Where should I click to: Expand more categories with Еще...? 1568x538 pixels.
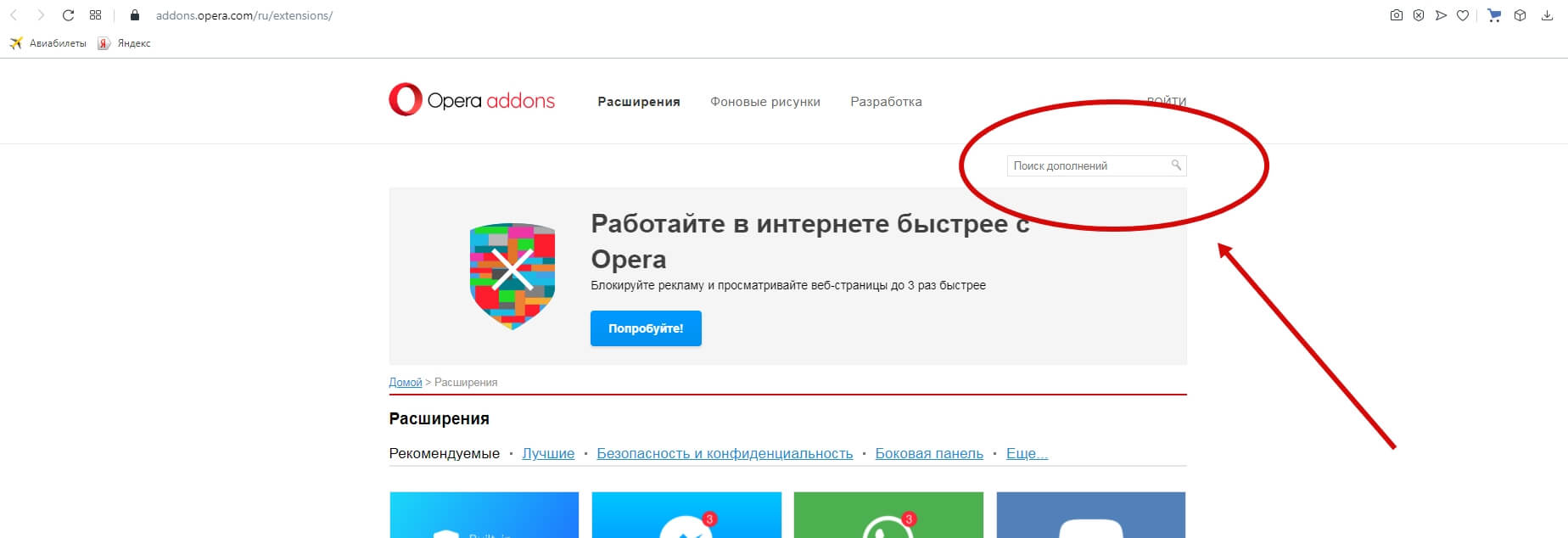[x=1027, y=453]
